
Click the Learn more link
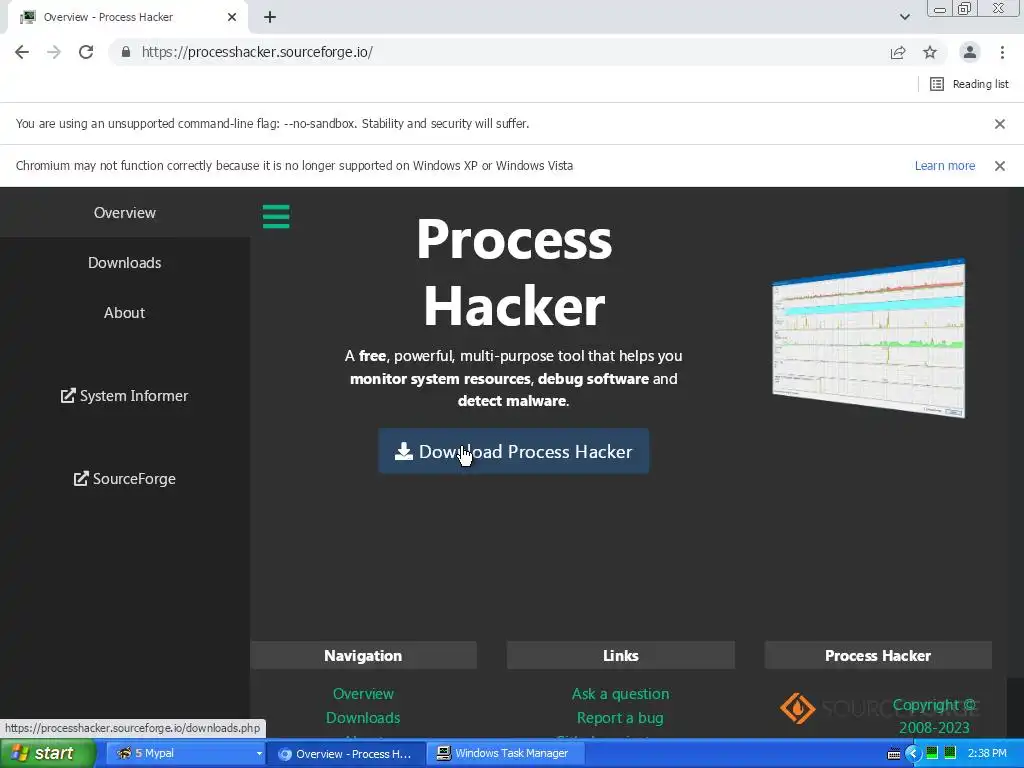tap(945, 166)
